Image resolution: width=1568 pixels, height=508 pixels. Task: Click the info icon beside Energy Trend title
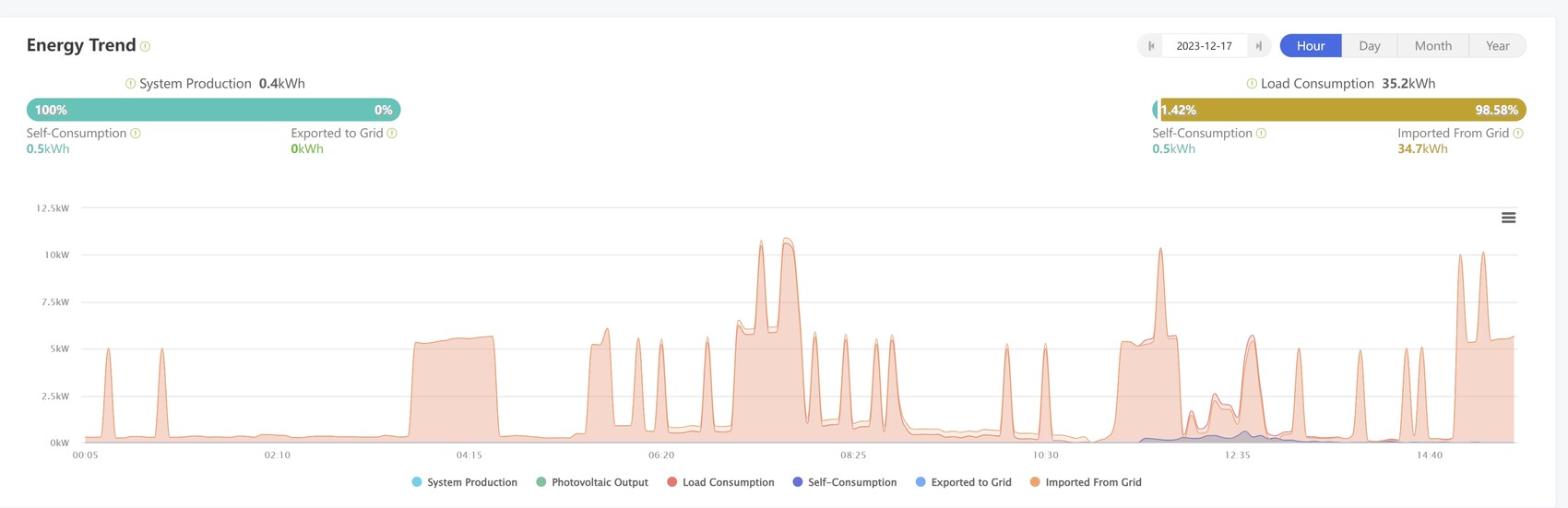coord(146,46)
